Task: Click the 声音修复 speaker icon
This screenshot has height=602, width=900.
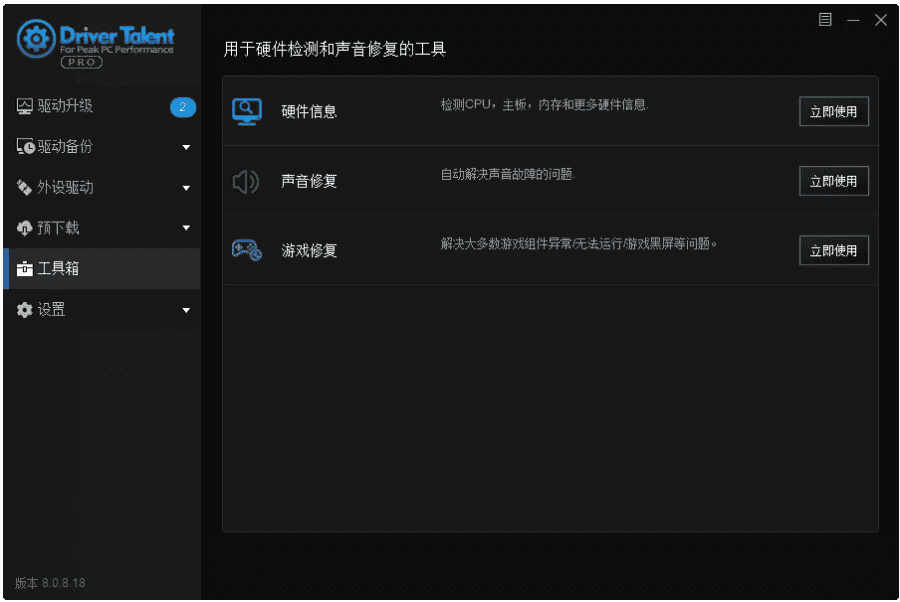Action: (243, 181)
